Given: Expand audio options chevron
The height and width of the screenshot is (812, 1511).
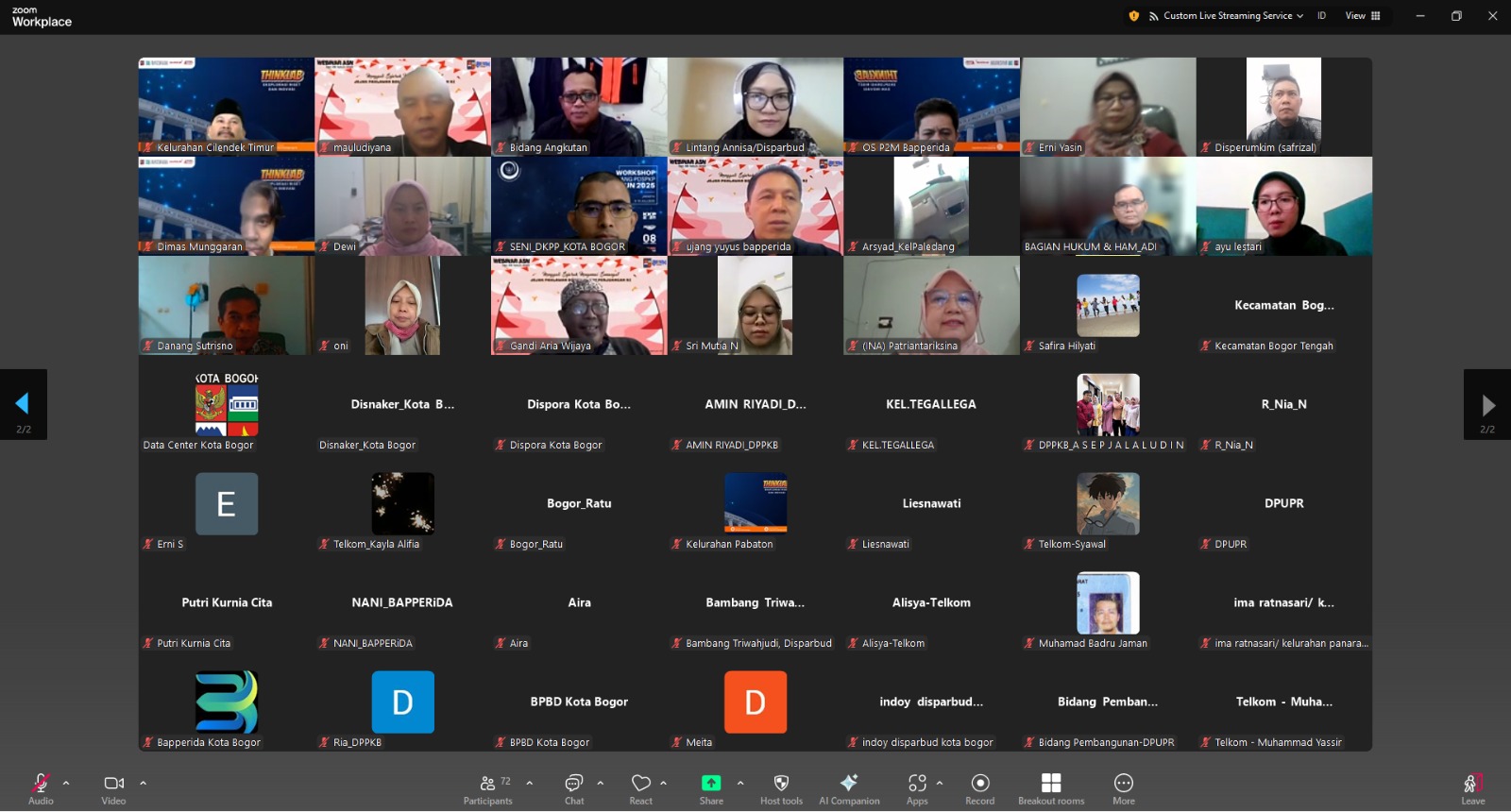Looking at the screenshot, I should (66, 783).
